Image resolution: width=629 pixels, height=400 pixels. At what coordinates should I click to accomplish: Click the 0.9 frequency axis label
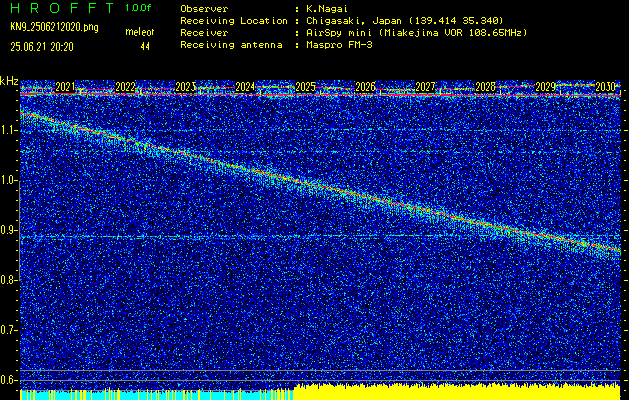(x=9, y=230)
